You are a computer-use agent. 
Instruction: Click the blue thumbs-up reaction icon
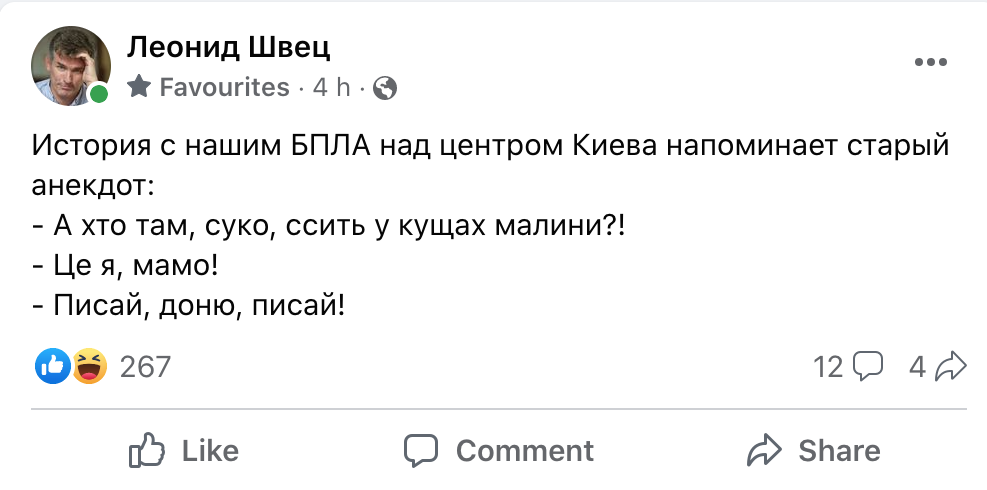point(50,367)
